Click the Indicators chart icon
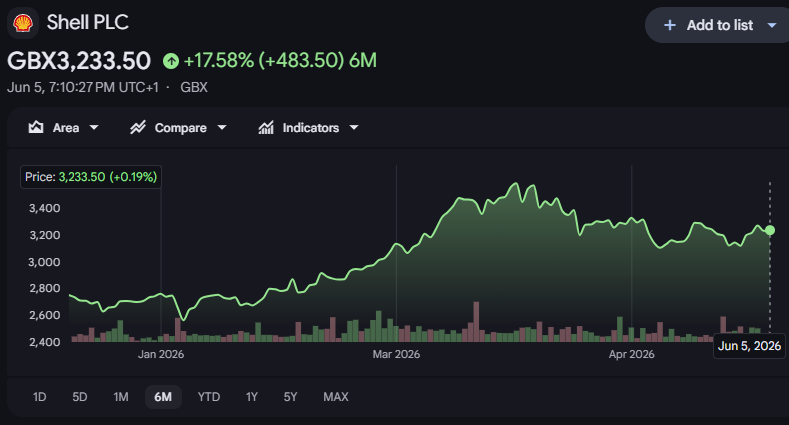The height and width of the screenshot is (425, 789). [266, 127]
